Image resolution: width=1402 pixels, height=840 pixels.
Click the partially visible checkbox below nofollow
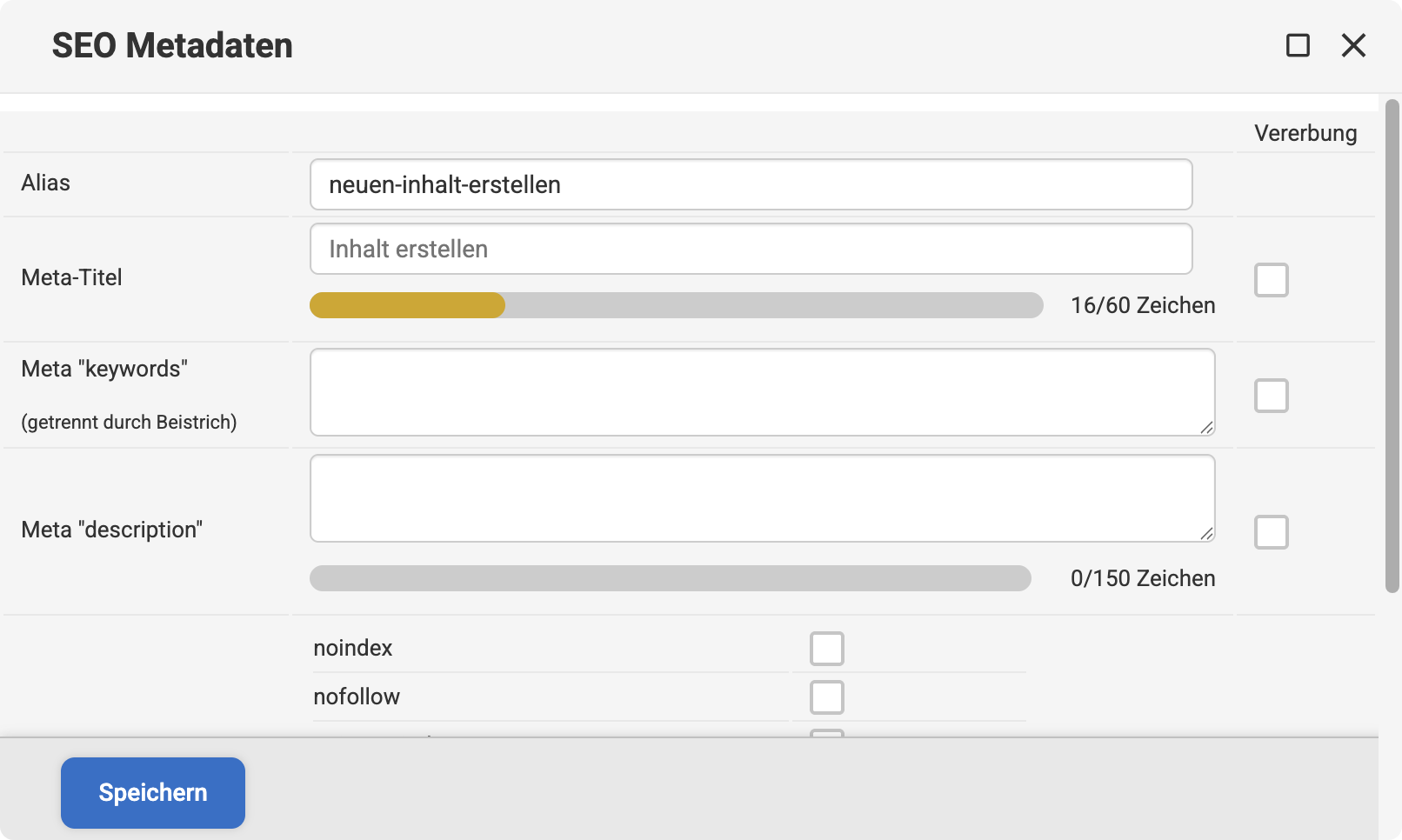pyautogui.click(x=826, y=733)
